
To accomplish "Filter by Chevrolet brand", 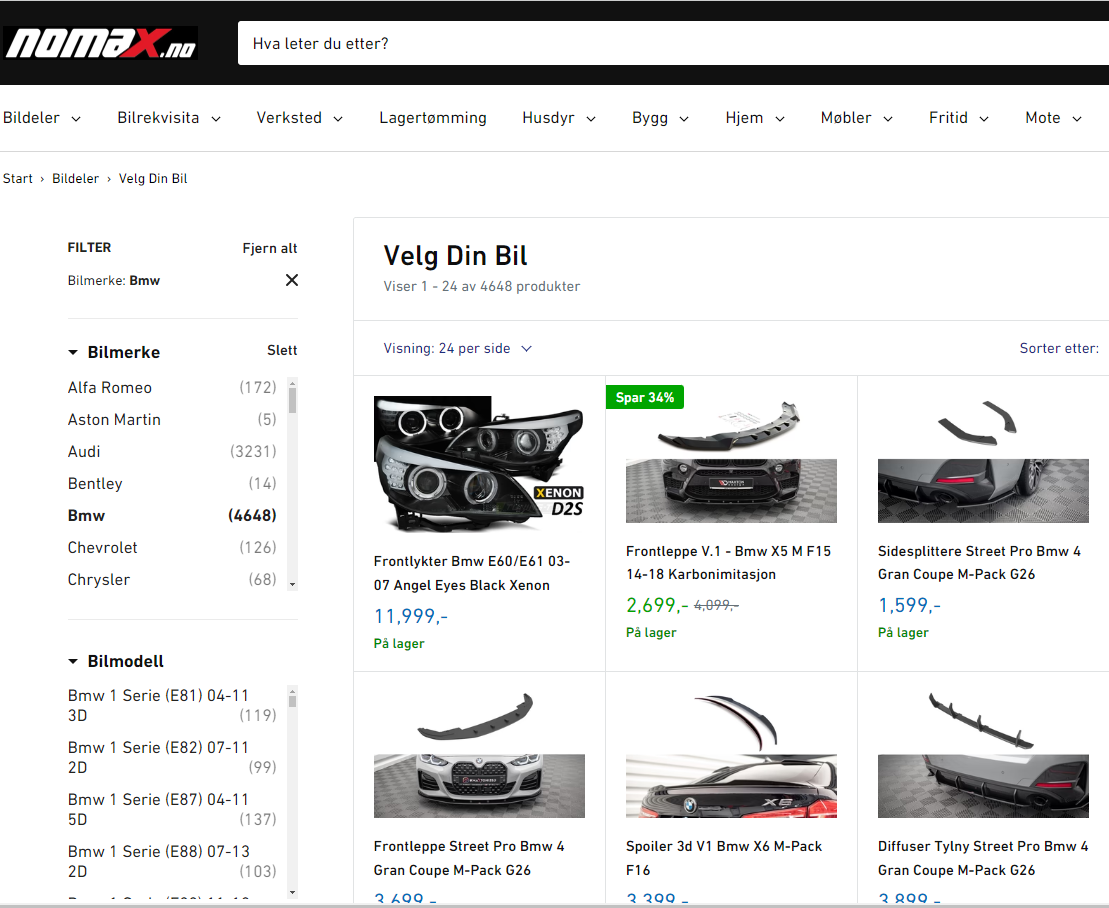I will 172,547.
